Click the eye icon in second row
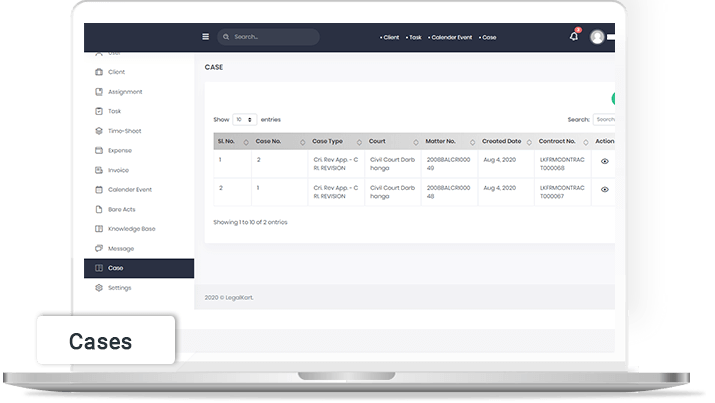This screenshot has height=403, width=715. (x=604, y=189)
